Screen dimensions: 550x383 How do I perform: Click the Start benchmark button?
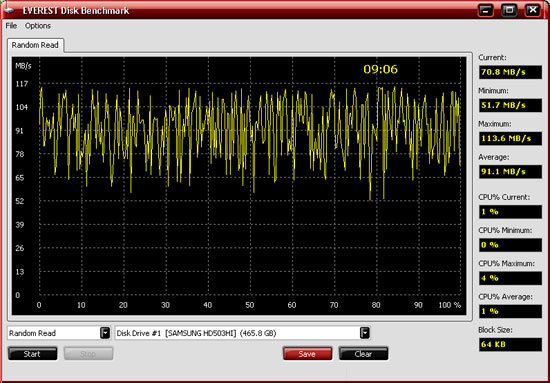(32, 354)
